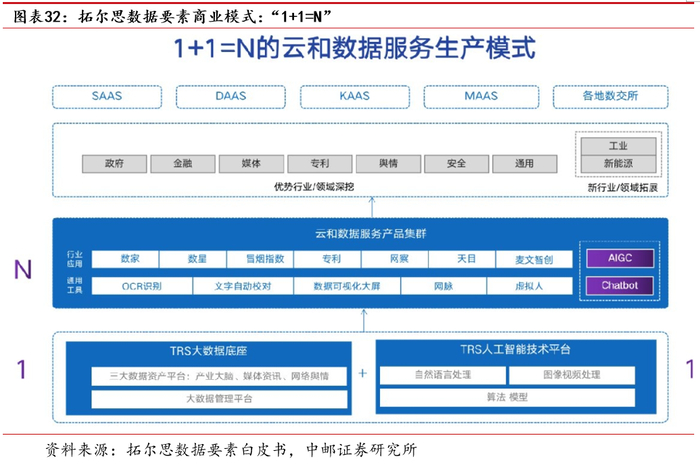Select the 政府 industry box
This screenshot has width=700, height=467.
click(114, 164)
